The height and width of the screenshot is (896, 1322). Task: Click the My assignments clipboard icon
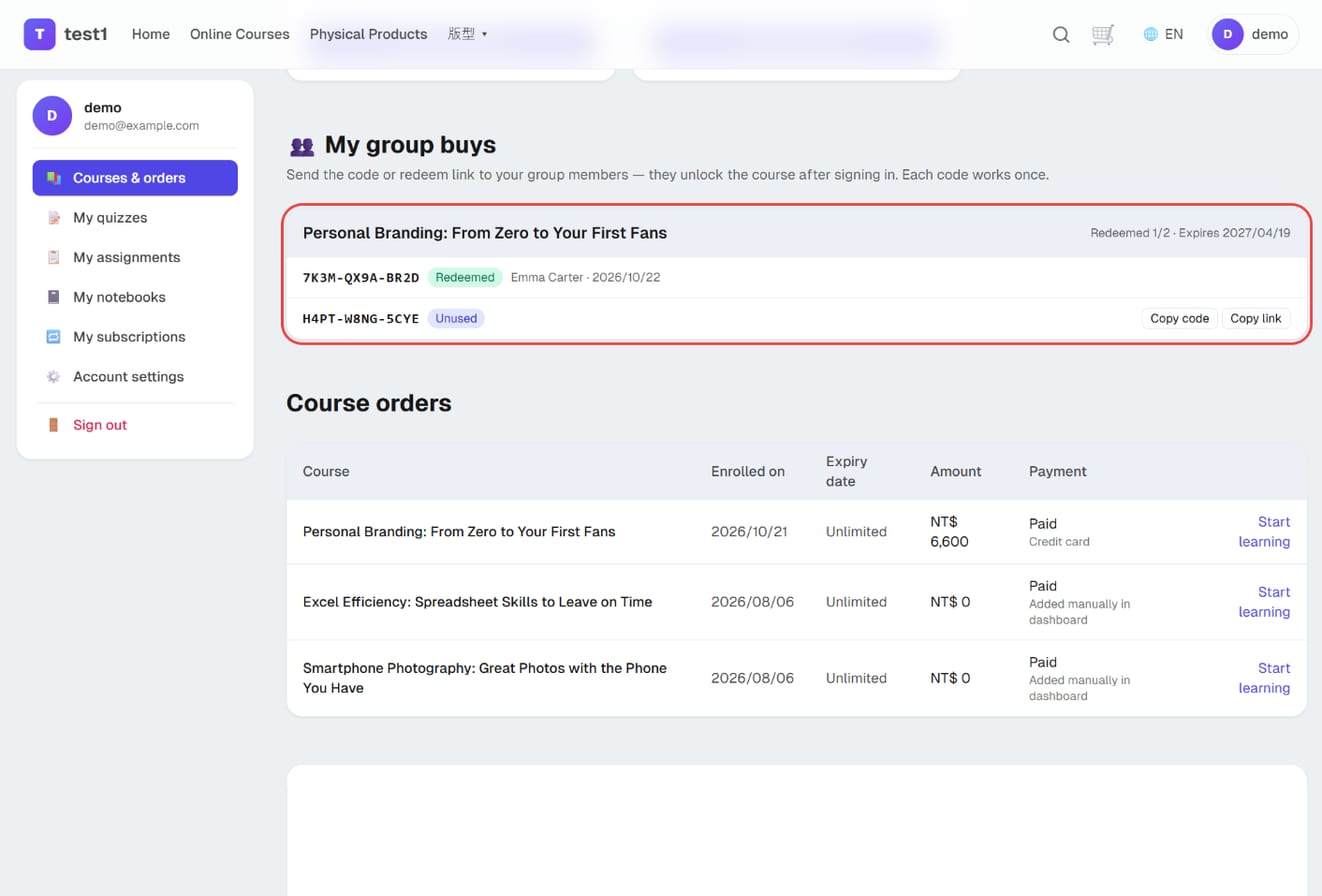pyautogui.click(x=54, y=257)
